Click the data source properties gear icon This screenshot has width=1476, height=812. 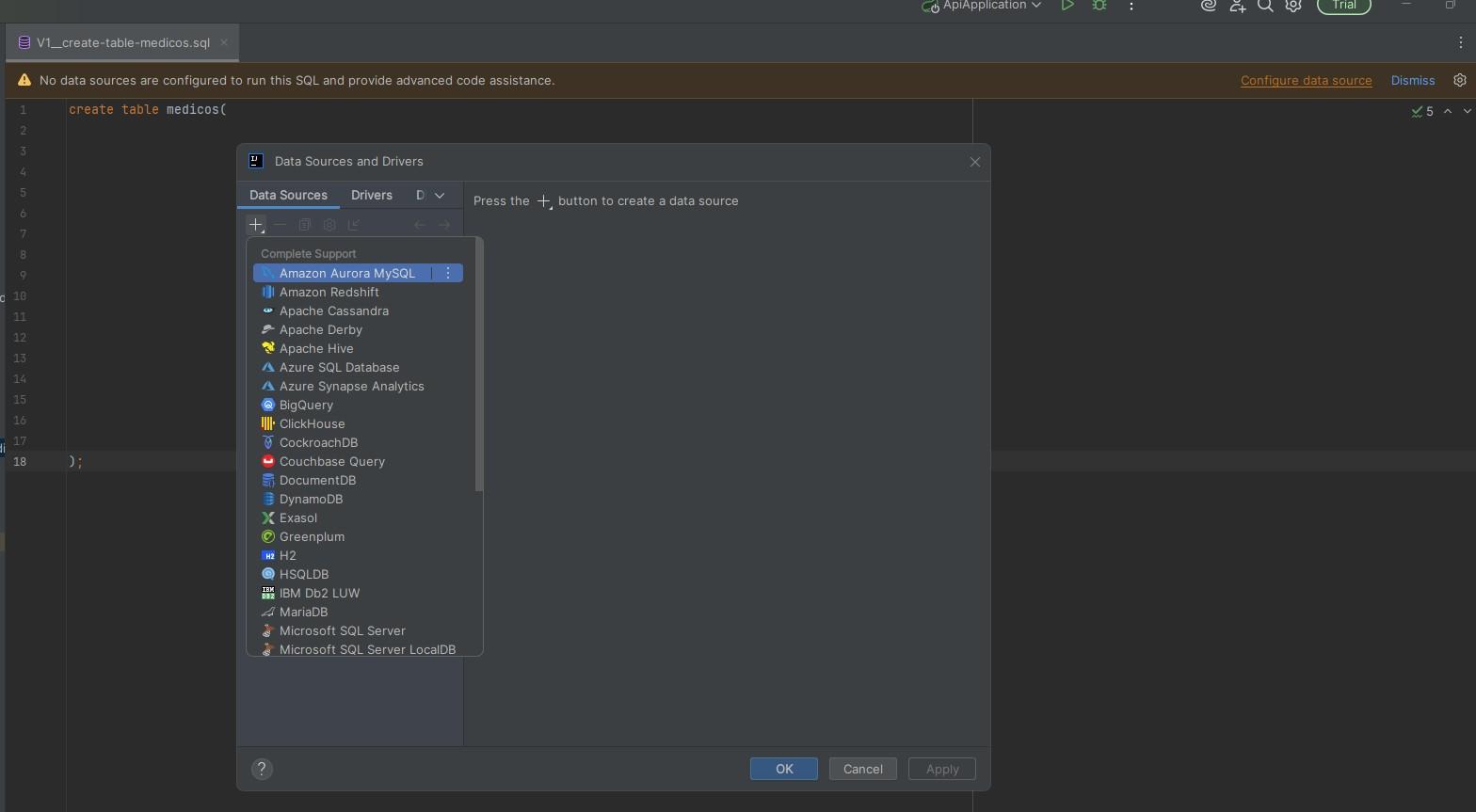click(x=329, y=225)
